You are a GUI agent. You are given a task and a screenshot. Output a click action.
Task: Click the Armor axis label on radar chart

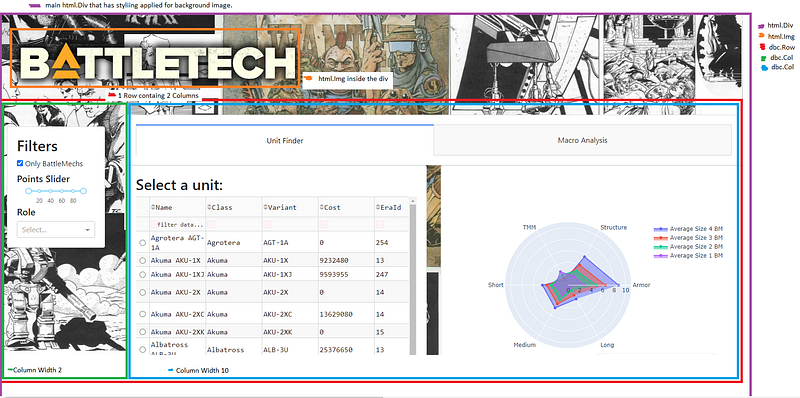[641, 285]
